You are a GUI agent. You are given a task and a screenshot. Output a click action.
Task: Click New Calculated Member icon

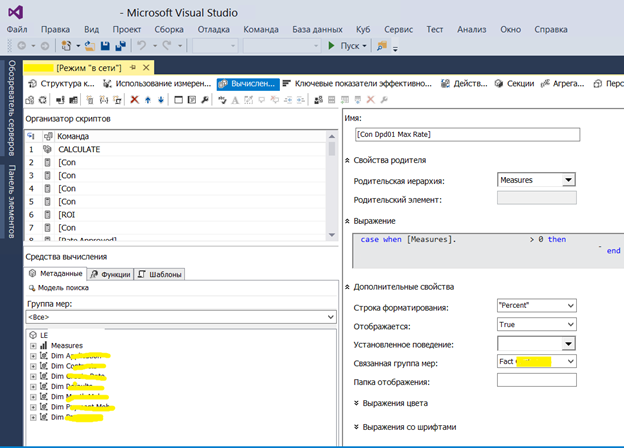[90, 100]
